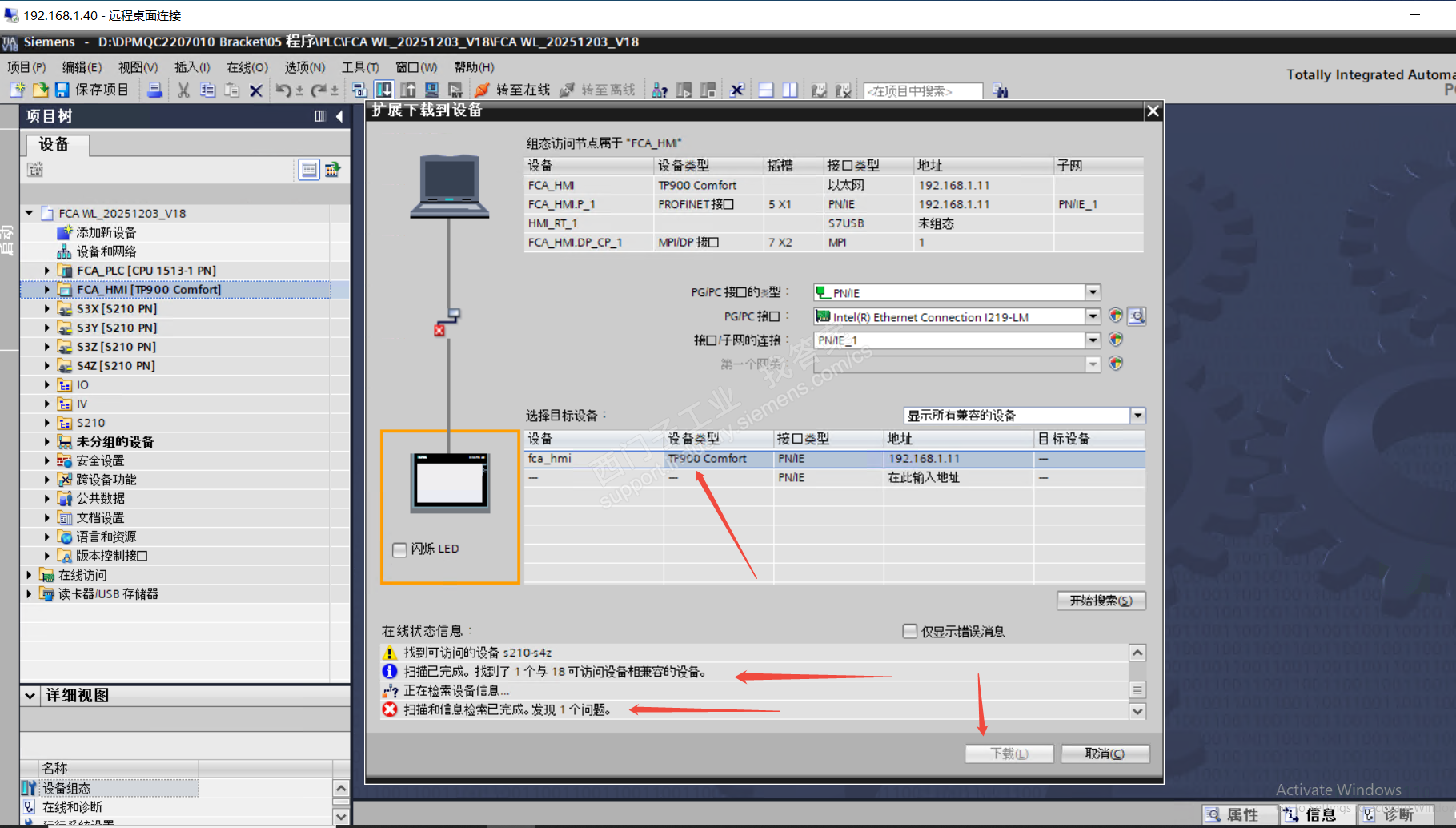
Task: Open the PG/PC interface type dropdown
Action: [1093, 292]
